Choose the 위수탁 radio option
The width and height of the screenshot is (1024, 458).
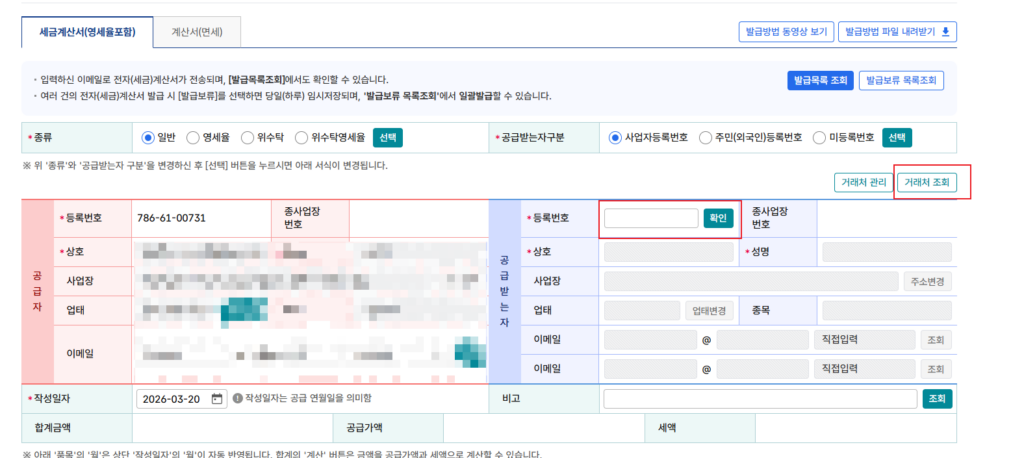tap(247, 138)
